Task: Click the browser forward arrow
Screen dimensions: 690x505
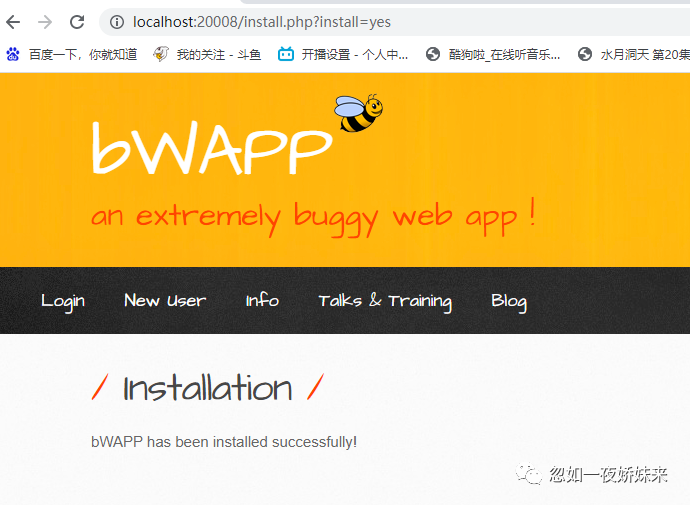Action: click(45, 22)
